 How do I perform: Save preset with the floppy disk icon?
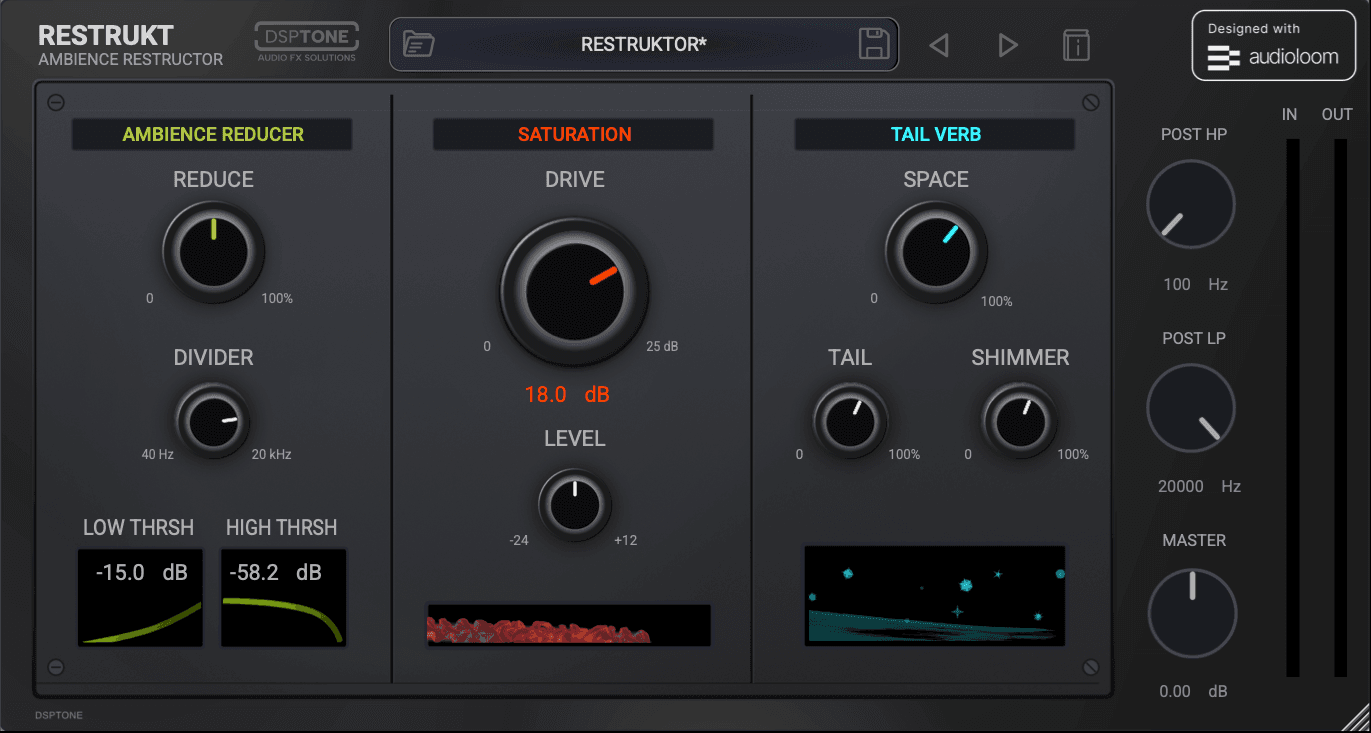pyautogui.click(x=874, y=44)
